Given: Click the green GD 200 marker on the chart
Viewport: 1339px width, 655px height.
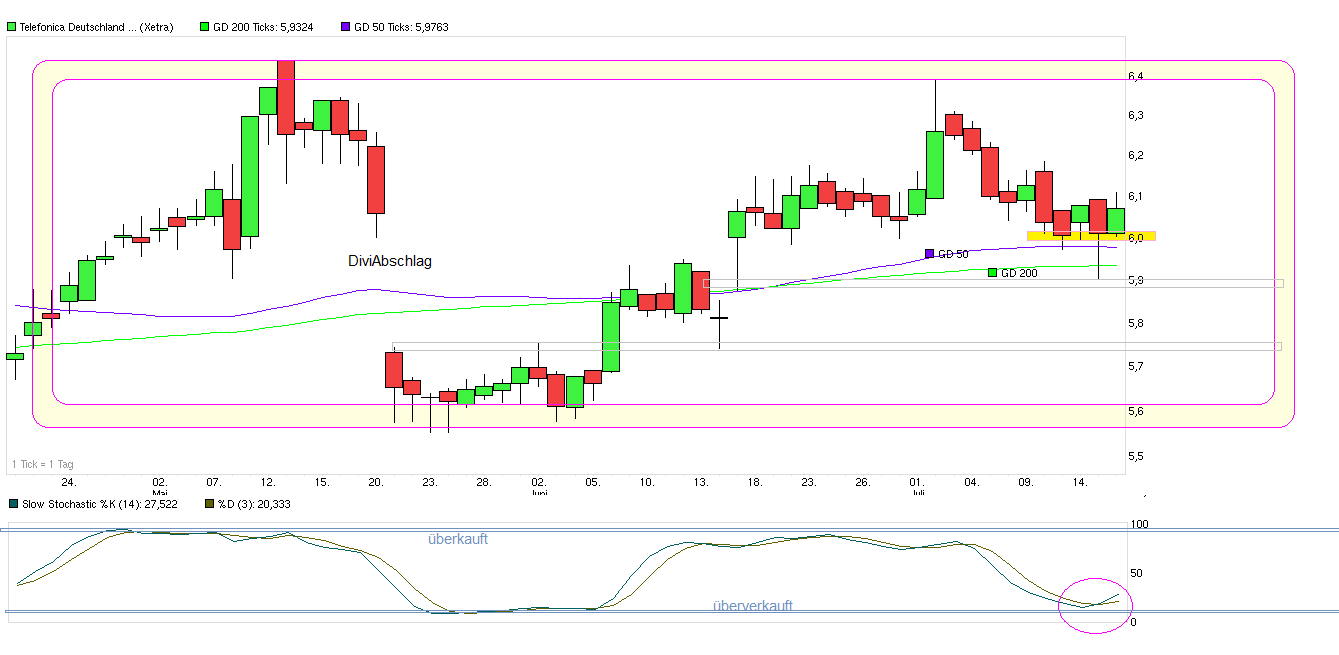Looking at the screenshot, I should point(990,272).
